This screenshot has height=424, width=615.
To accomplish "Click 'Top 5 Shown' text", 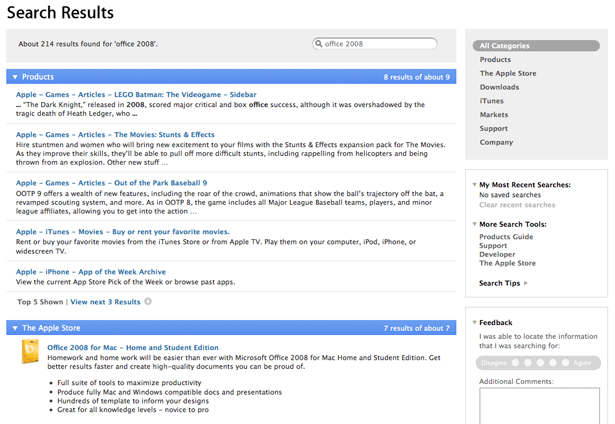I will pos(40,302).
